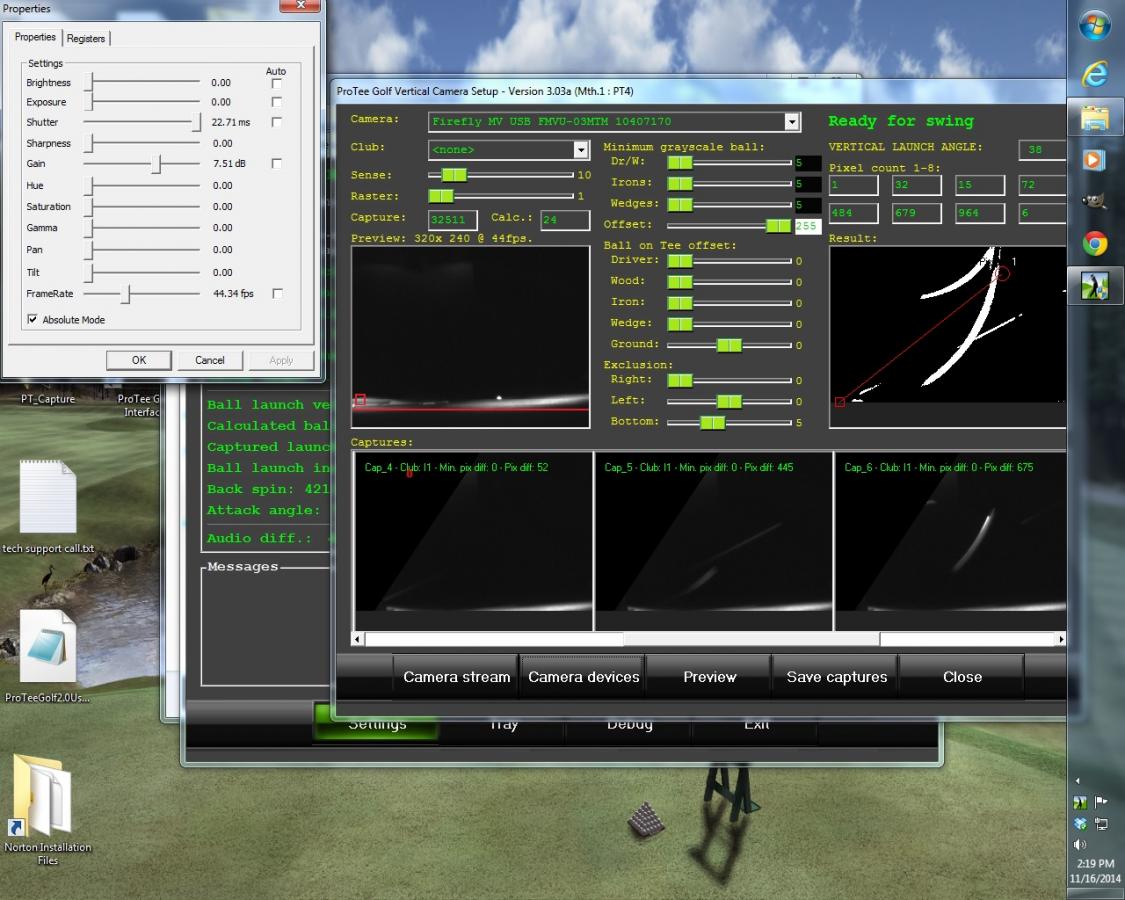Click the camera preview image
The height and width of the screenshot is (900, 1125).
(471, 337)
